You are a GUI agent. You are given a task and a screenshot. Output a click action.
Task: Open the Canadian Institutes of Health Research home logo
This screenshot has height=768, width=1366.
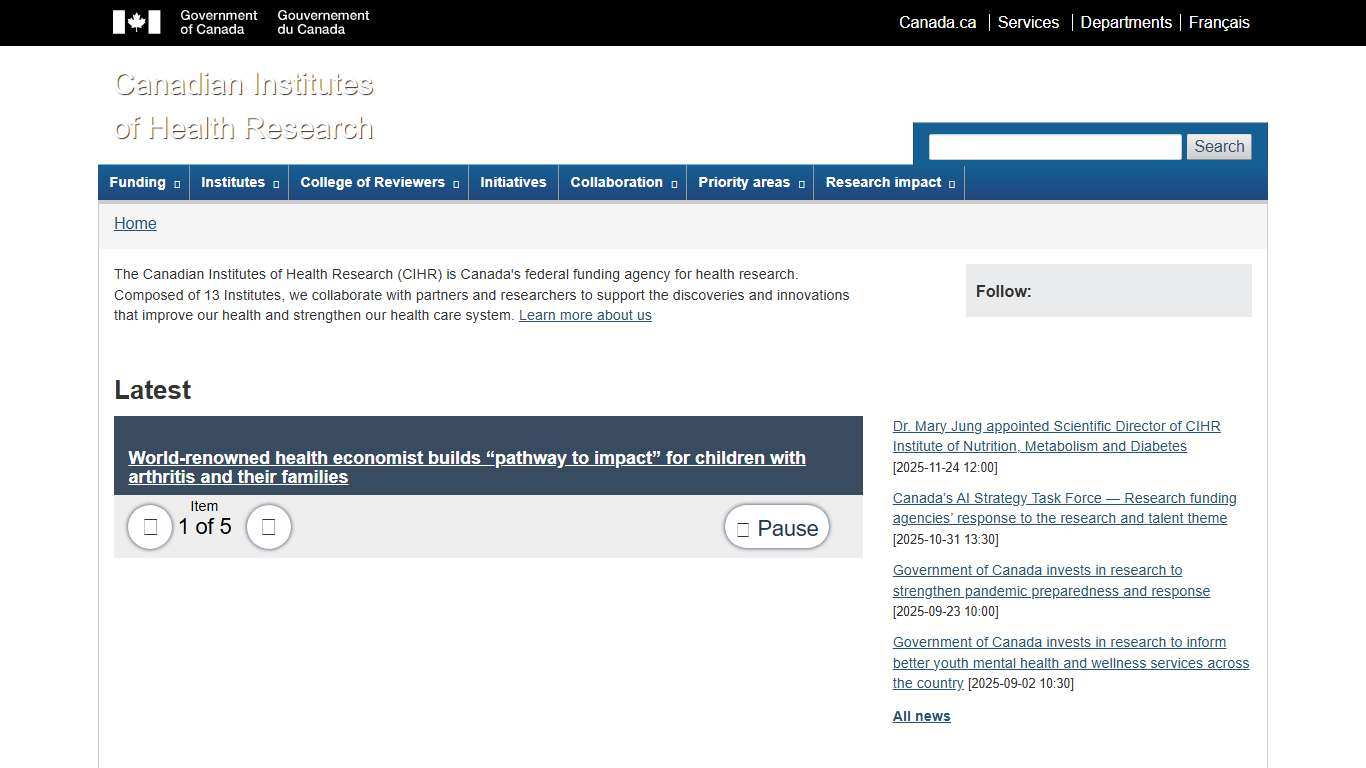coord(243,106)
